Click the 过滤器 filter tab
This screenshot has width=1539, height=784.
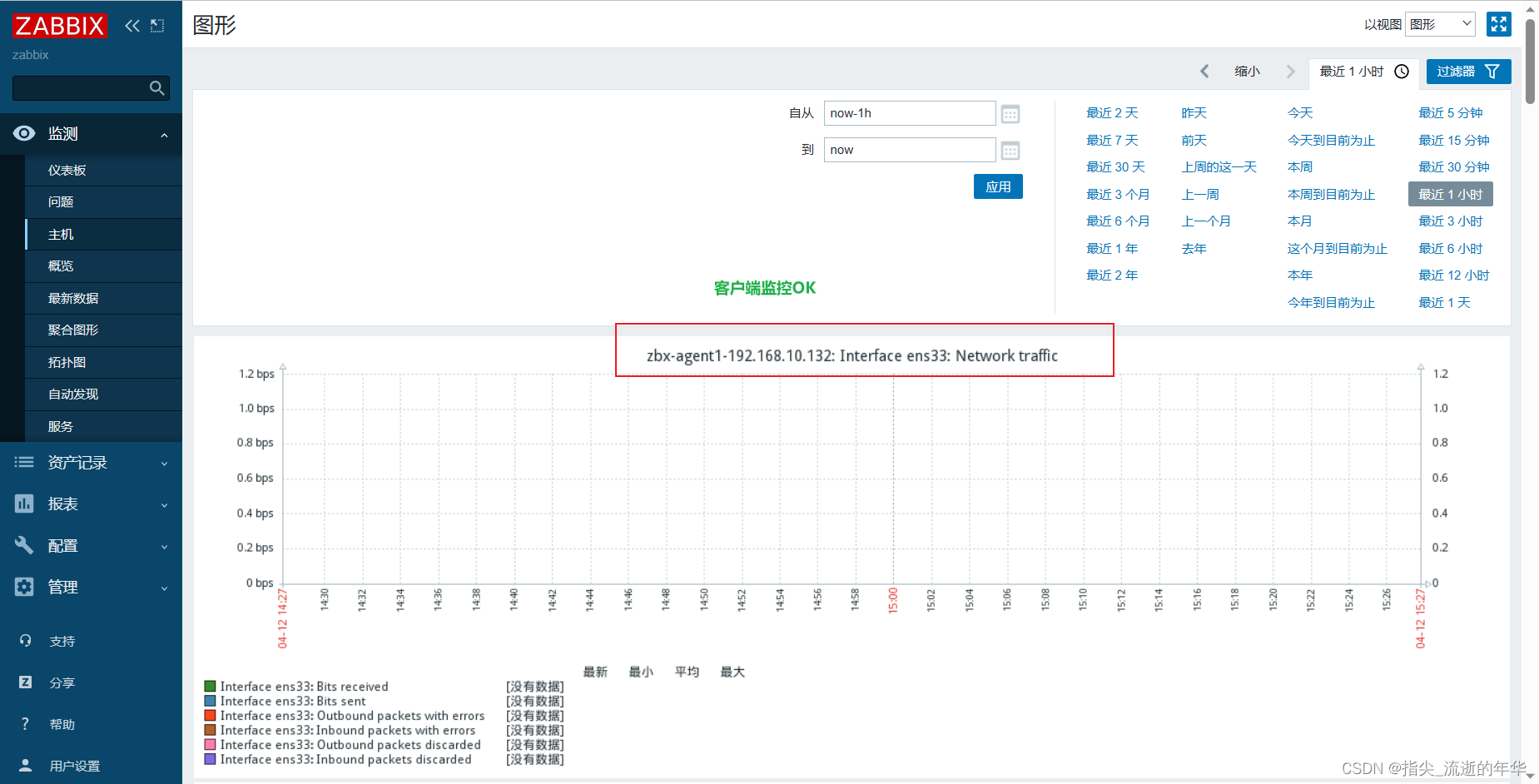click(1468, 72)
